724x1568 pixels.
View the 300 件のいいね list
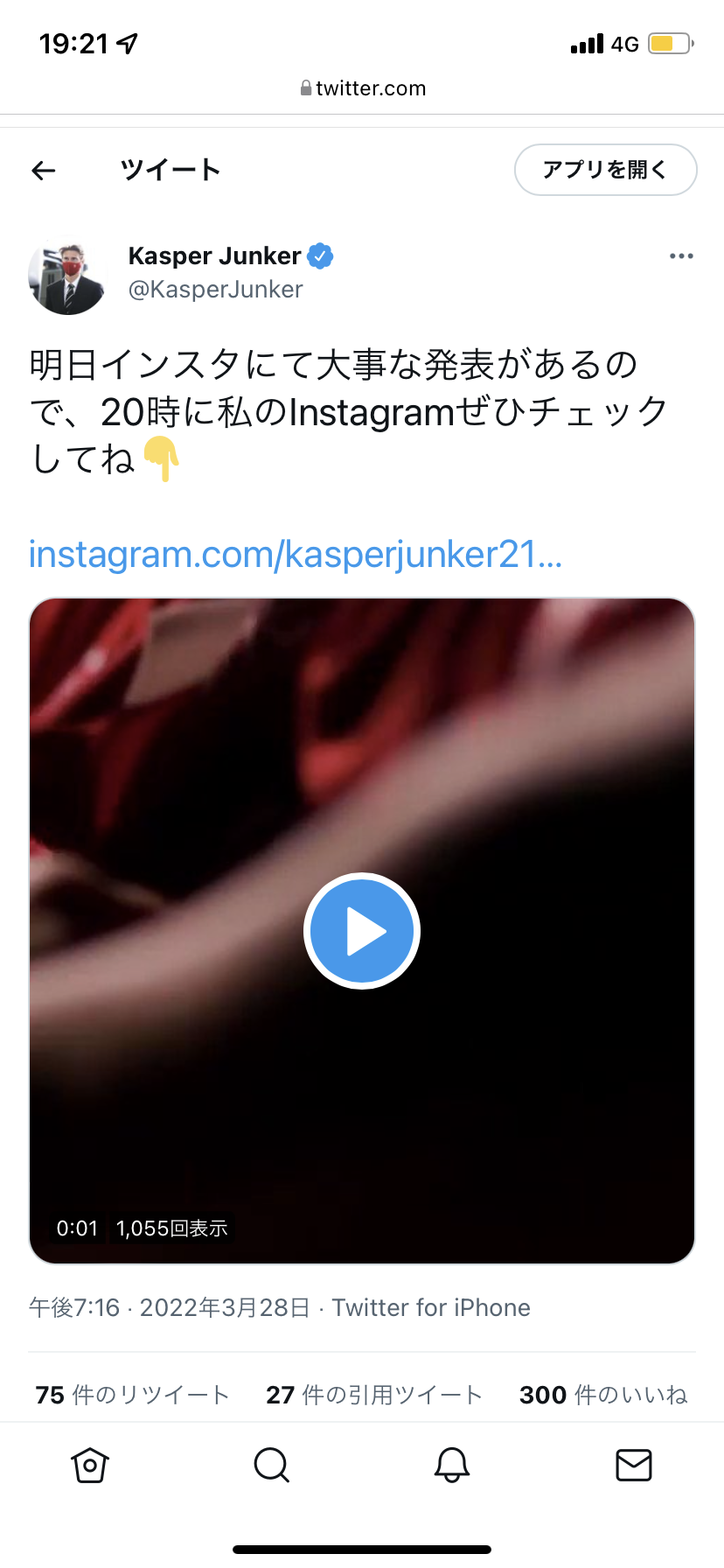pos(603,1395)
